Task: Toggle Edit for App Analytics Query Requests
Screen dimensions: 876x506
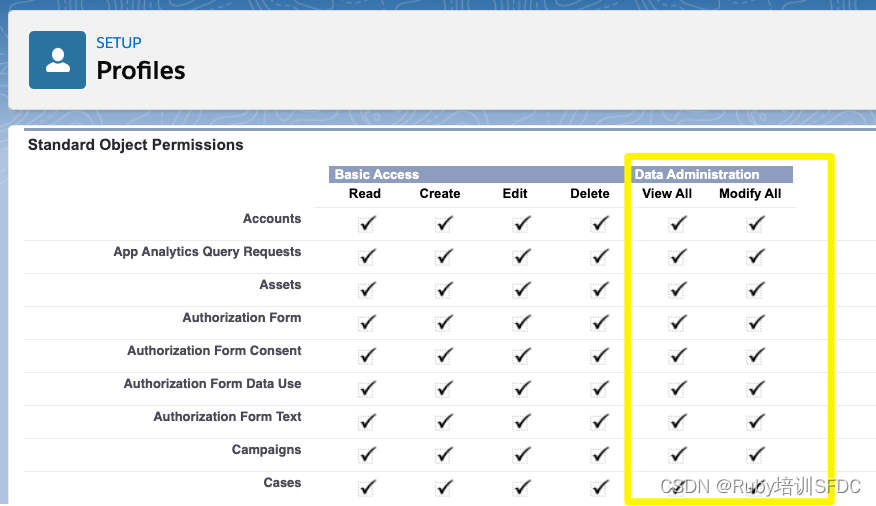Action: (521, 257)
